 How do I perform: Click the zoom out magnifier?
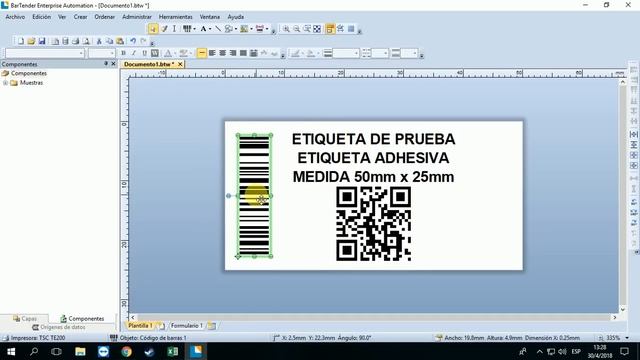tap(297, 29)
